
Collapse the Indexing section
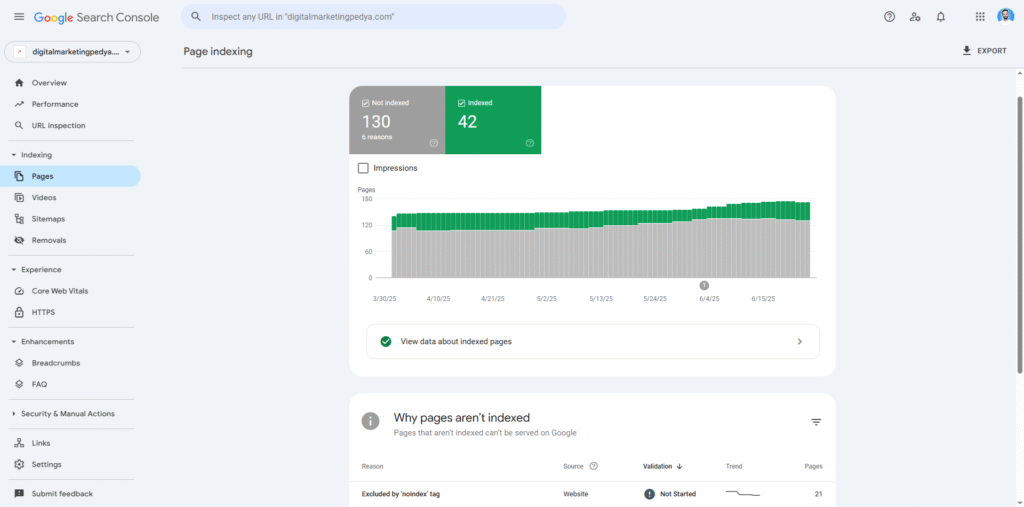point(14,155)
